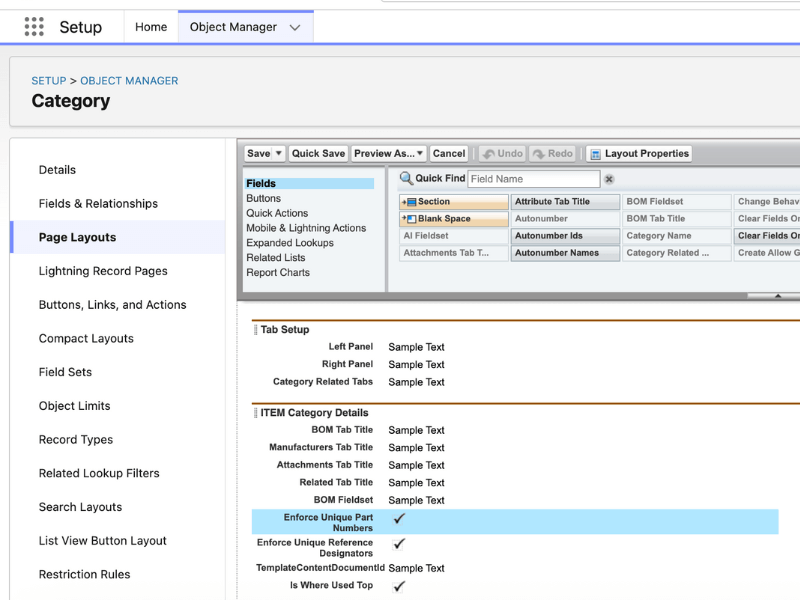Viewport: 800px width, 600px height.
Task: Click the Enforce Unique Part Numbers checkmark
Action: click(399, 518)
